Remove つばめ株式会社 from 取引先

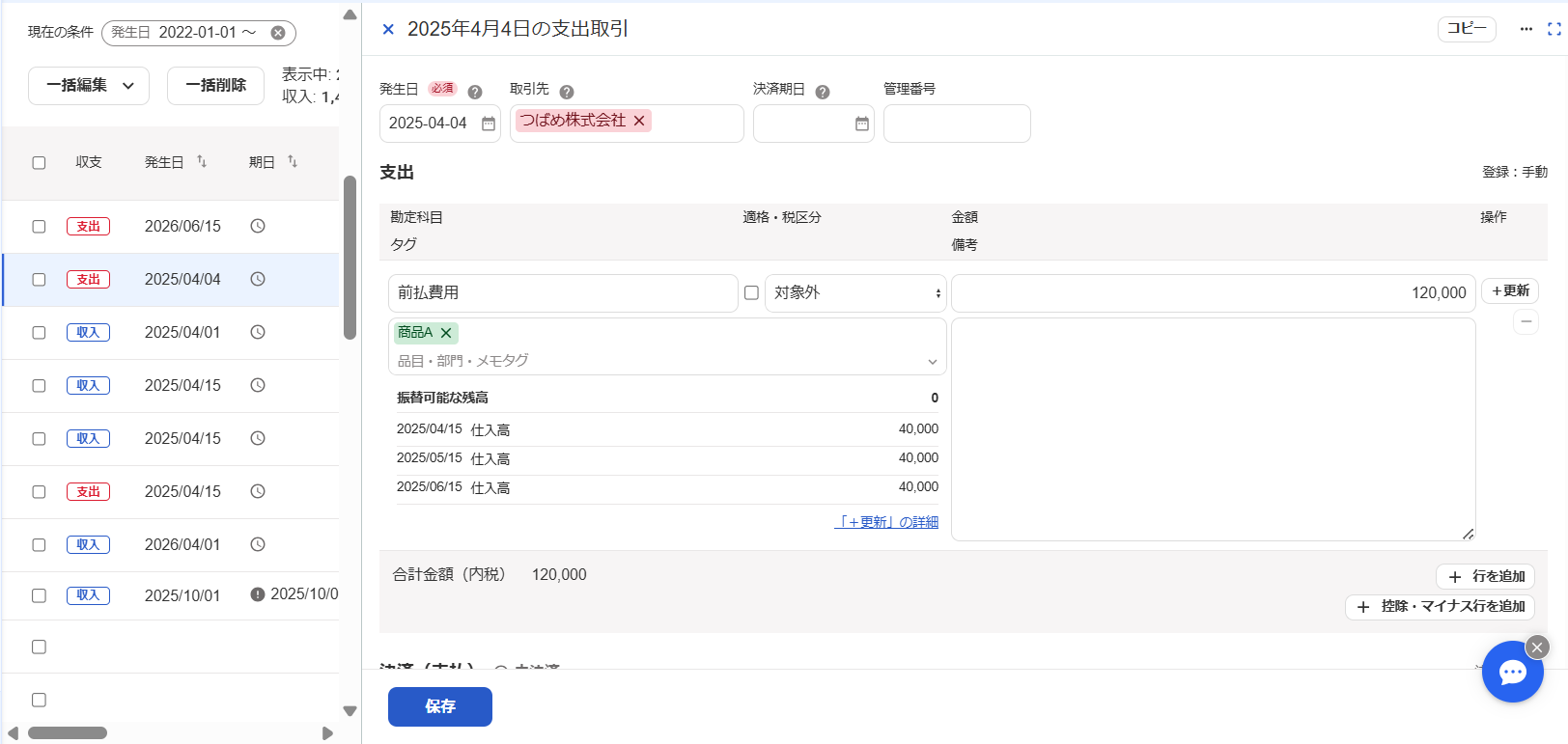pos(639,121)
